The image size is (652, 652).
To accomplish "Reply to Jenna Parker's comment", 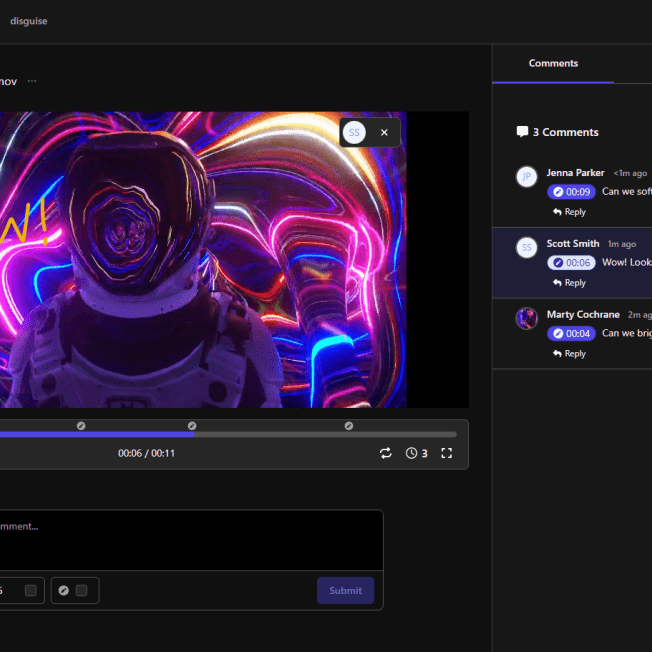I will point(569,212).
